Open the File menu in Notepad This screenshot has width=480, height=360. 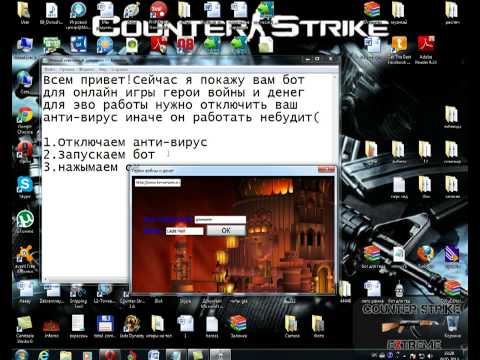click(x=49, y=69)
